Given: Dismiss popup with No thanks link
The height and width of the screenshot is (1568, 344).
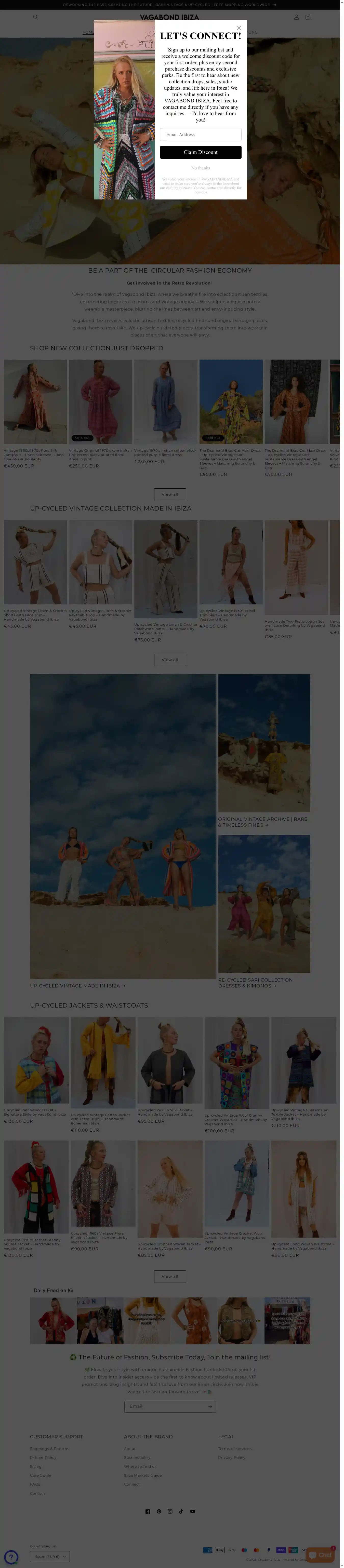Looking at the screenshot, I should [x=200, y=168].
